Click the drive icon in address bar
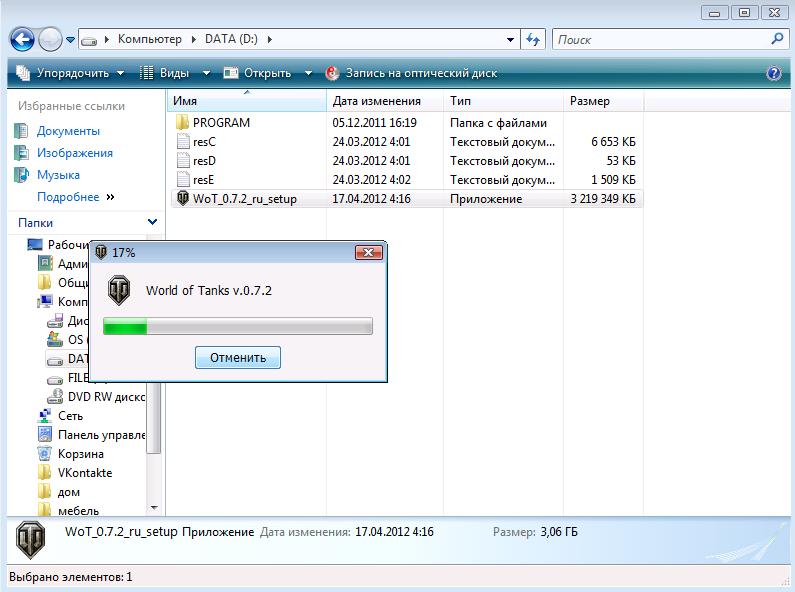 (89, 40)
